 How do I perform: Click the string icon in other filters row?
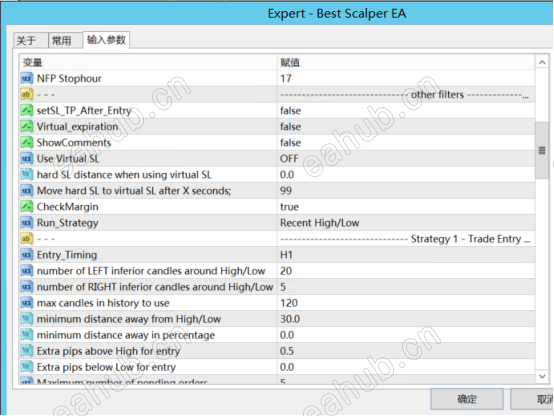click(x=27, y=94)
